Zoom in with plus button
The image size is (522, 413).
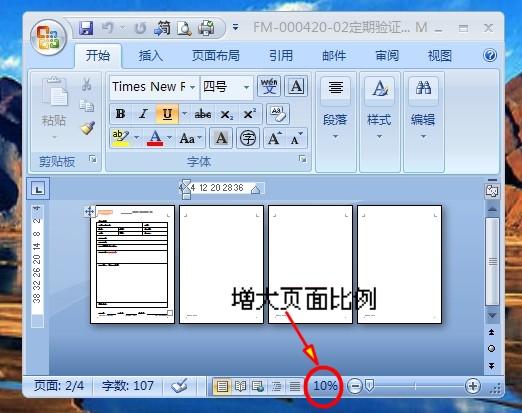coord(473,386)
